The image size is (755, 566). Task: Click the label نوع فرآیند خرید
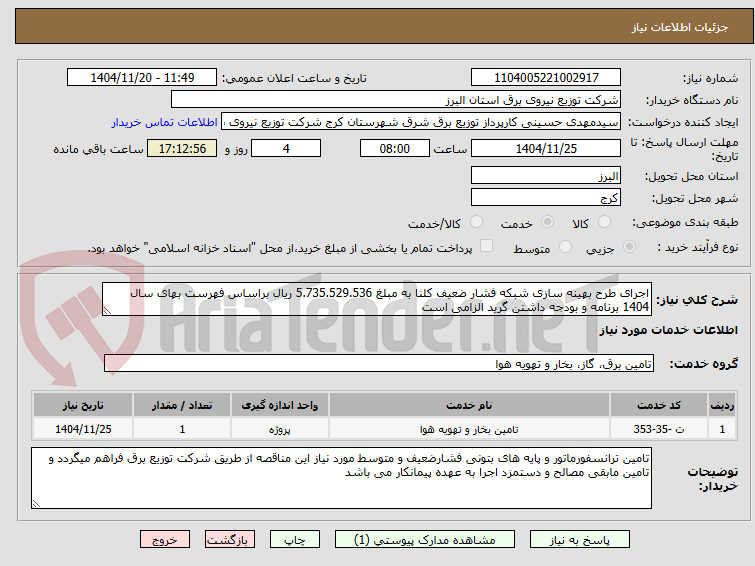tap(698, 248)
